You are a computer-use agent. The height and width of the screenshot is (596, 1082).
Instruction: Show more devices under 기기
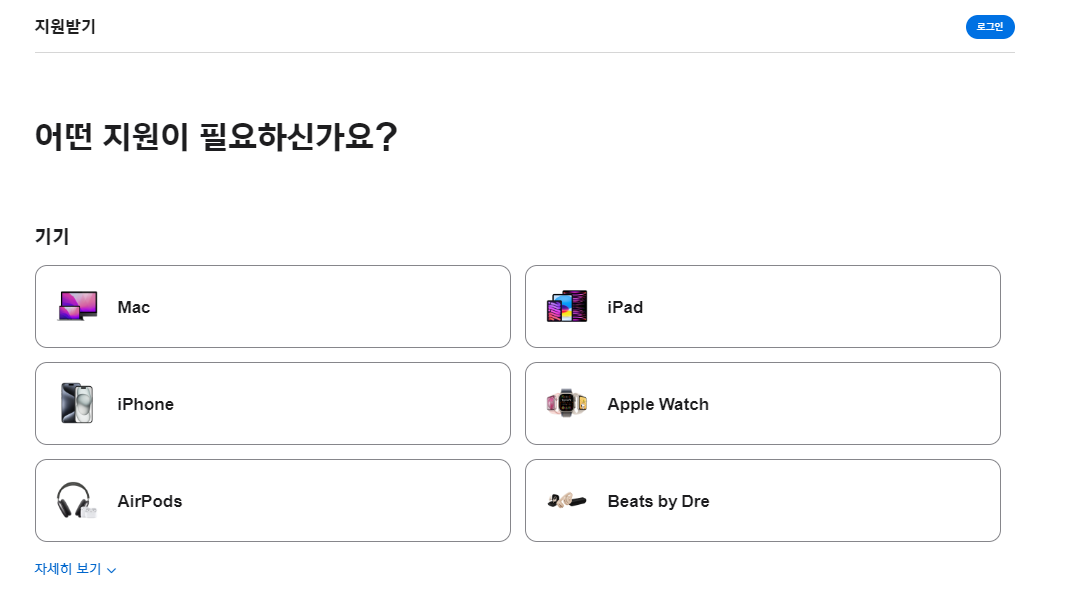pyautogui.click(x=70, y=568)
